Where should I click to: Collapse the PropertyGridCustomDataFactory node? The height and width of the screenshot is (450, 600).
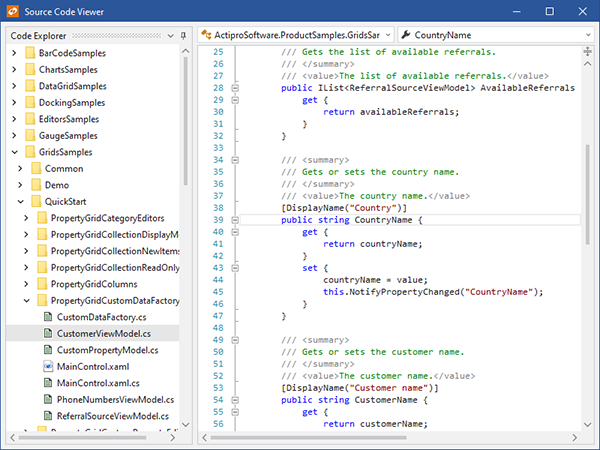(x=27, y=300)
